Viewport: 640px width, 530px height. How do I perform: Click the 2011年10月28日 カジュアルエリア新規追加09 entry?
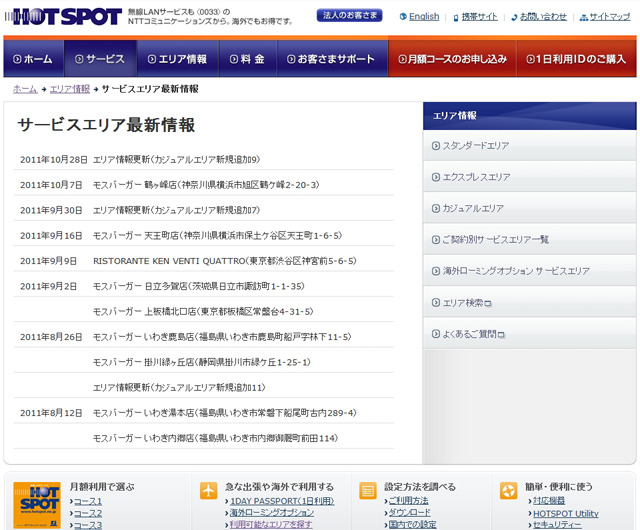(177, 160)
